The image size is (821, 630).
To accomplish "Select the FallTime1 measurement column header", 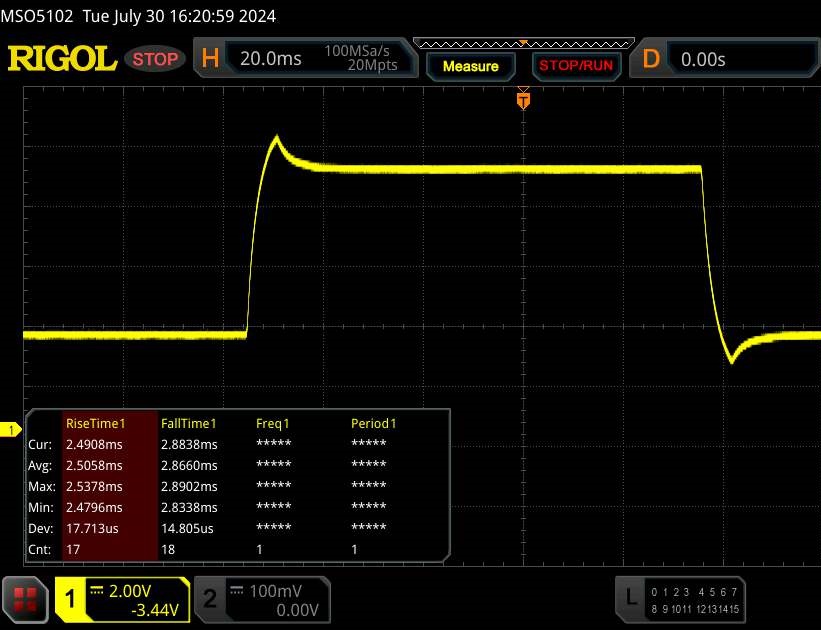I will pyautogui.click(x=188, y=423).
